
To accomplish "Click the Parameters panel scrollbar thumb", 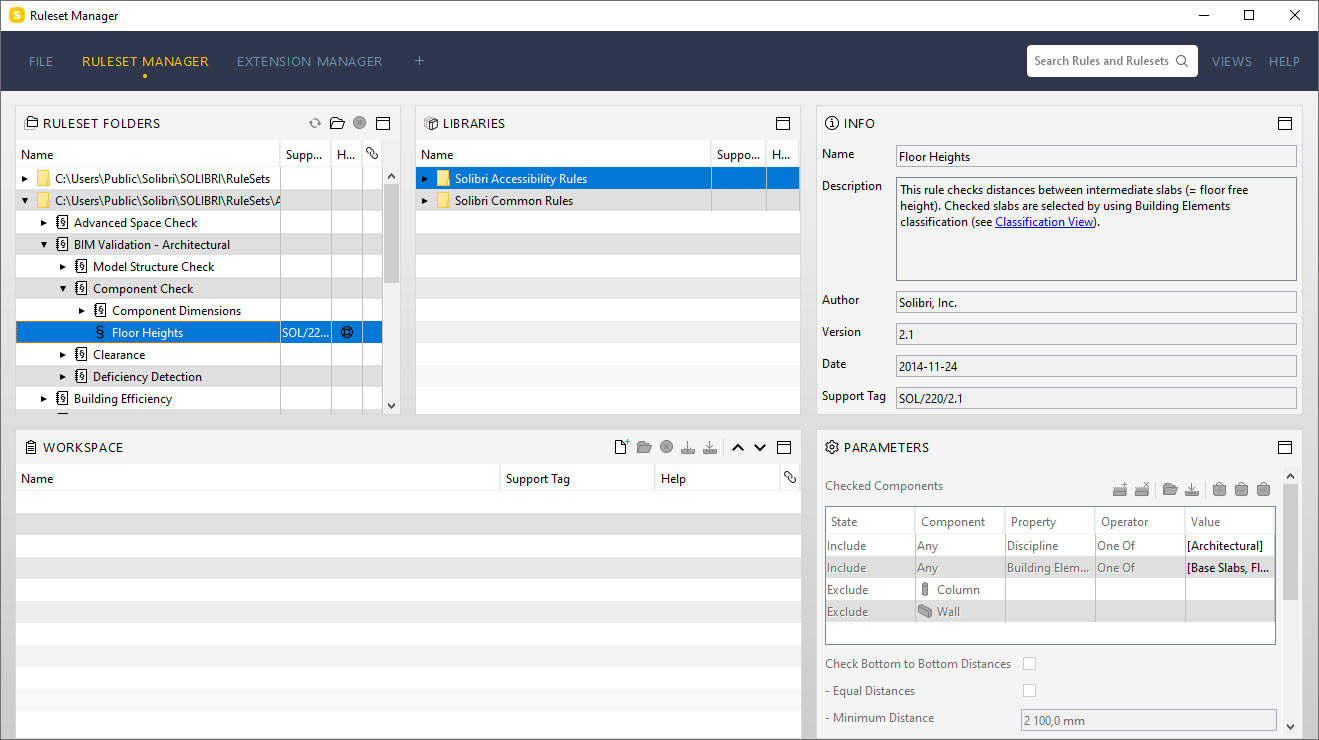I will (1290, 541).
